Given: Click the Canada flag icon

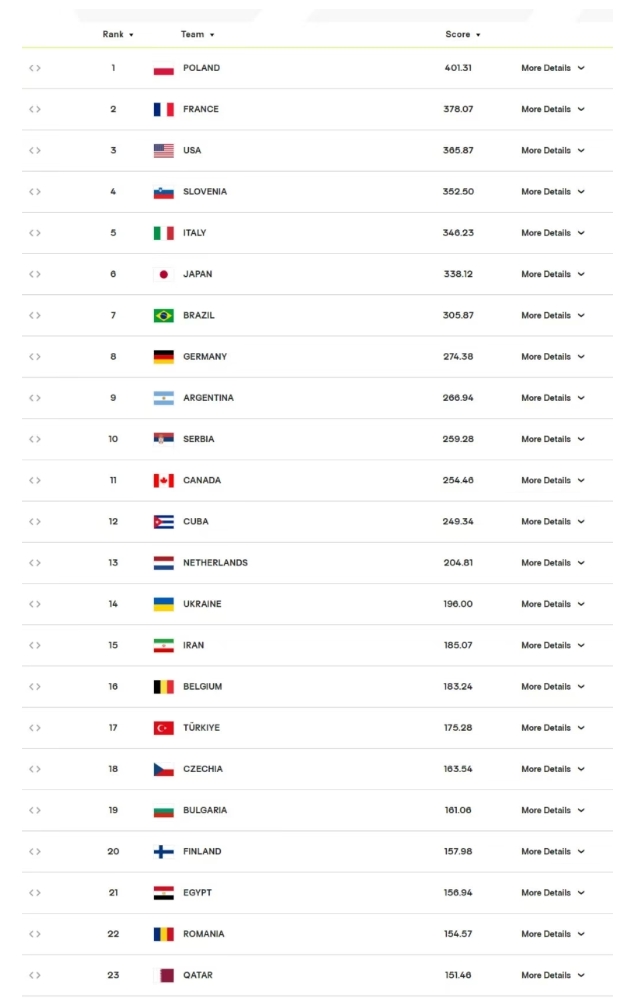Looking at the screenshot, I should coord(164,481).
